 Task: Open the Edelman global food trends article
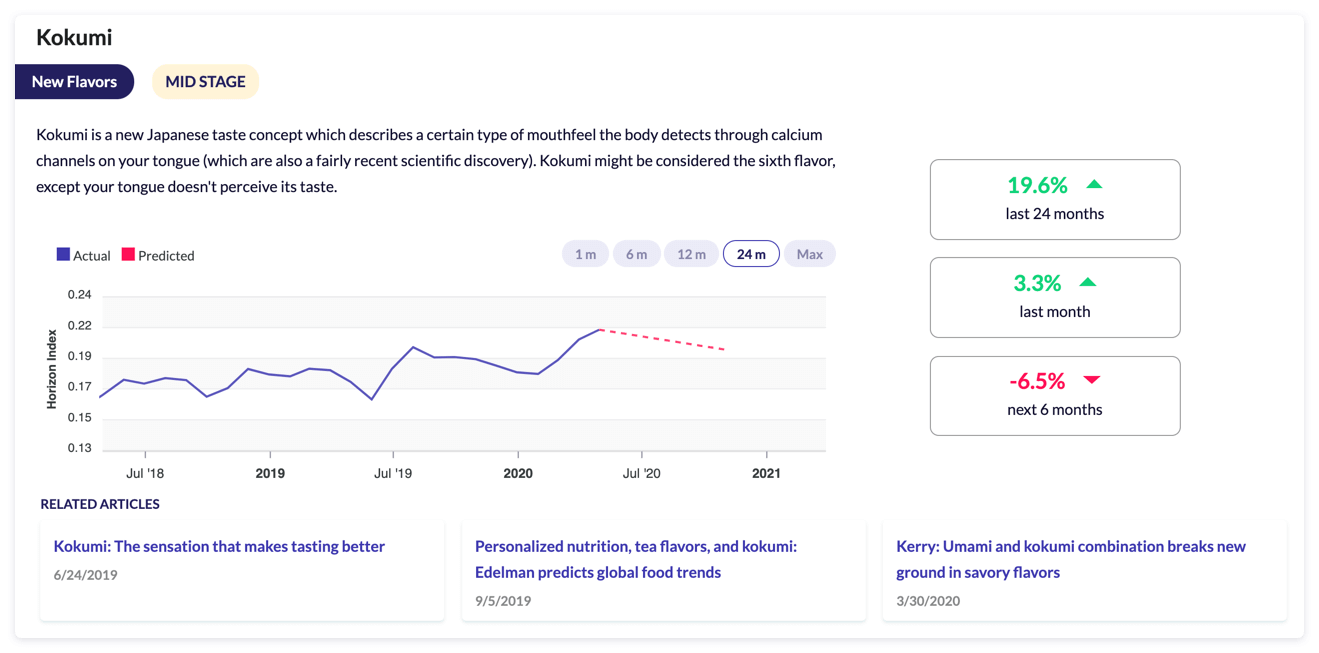635,559
